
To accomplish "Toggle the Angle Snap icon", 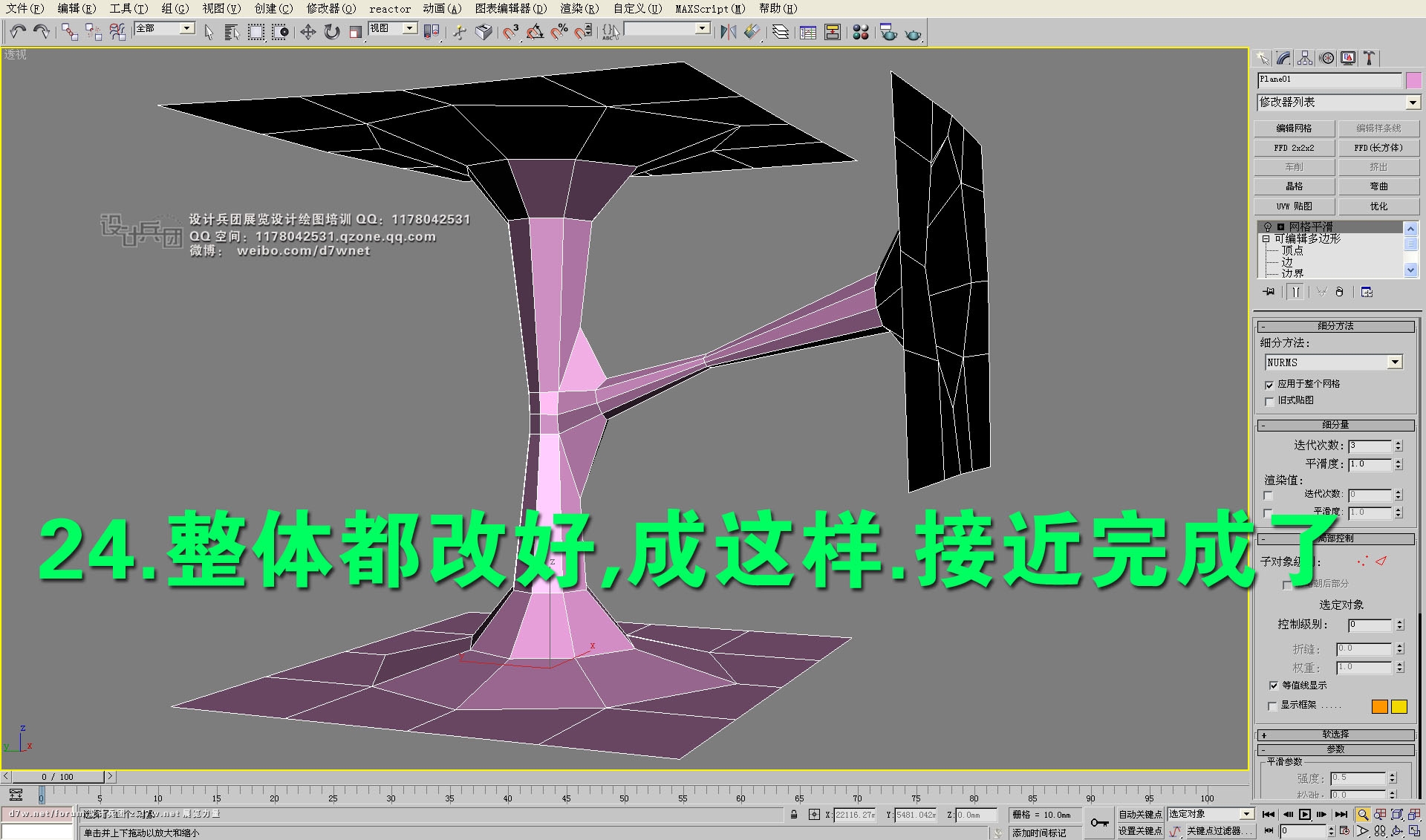I will tap(535, 31).
